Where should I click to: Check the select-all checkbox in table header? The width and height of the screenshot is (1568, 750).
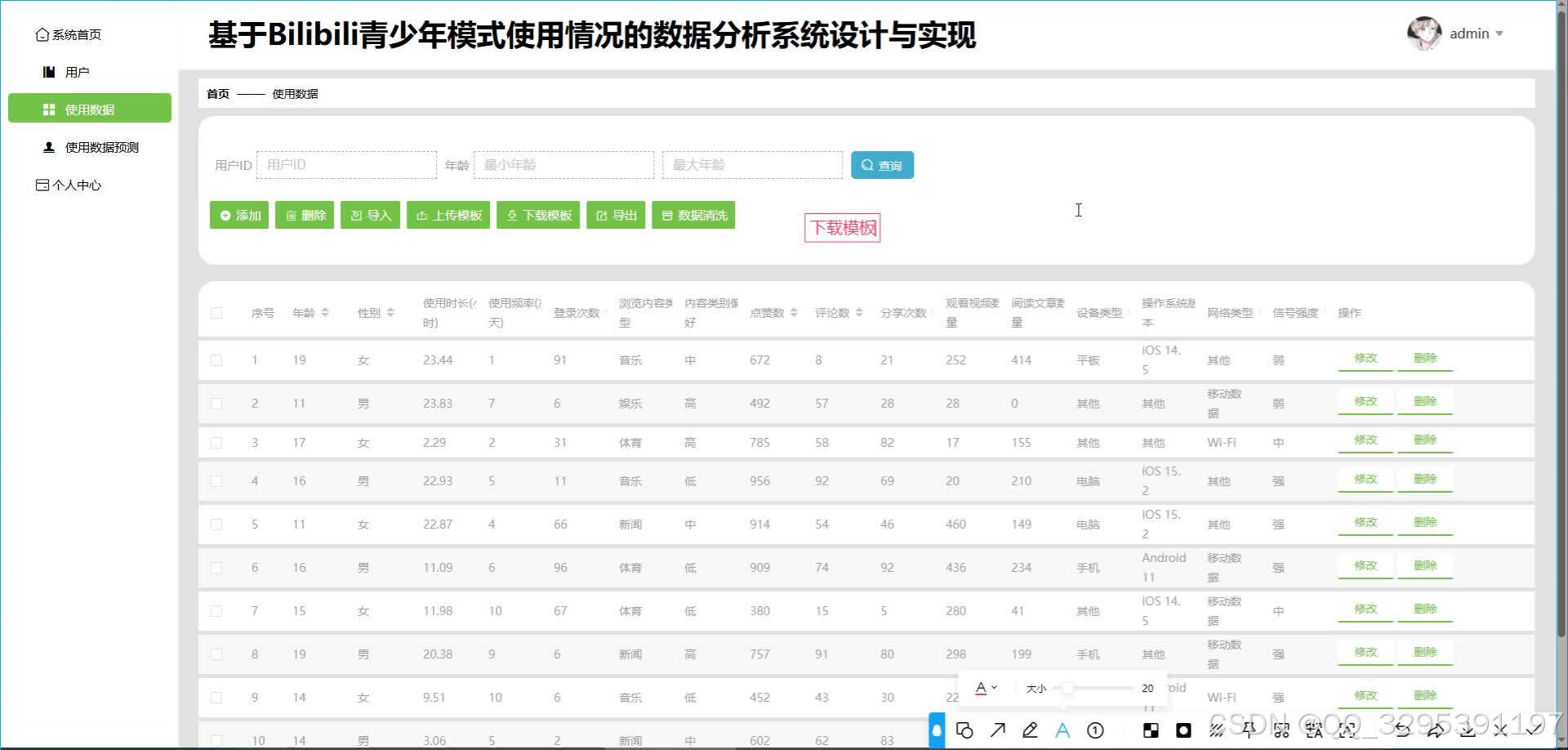216,312
